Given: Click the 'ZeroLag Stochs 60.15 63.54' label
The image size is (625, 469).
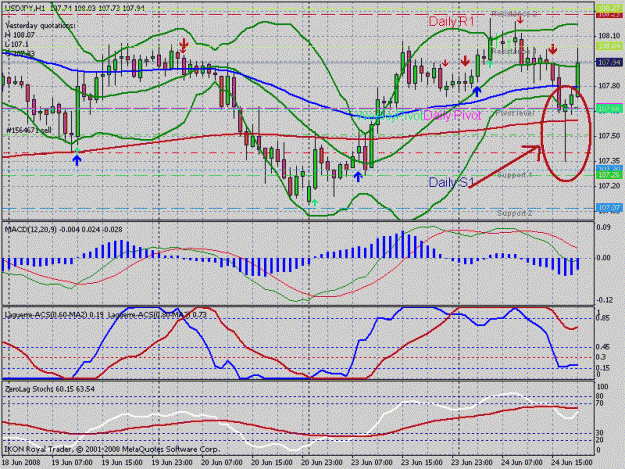Looking at the screenshot, I should coord(50,389).
